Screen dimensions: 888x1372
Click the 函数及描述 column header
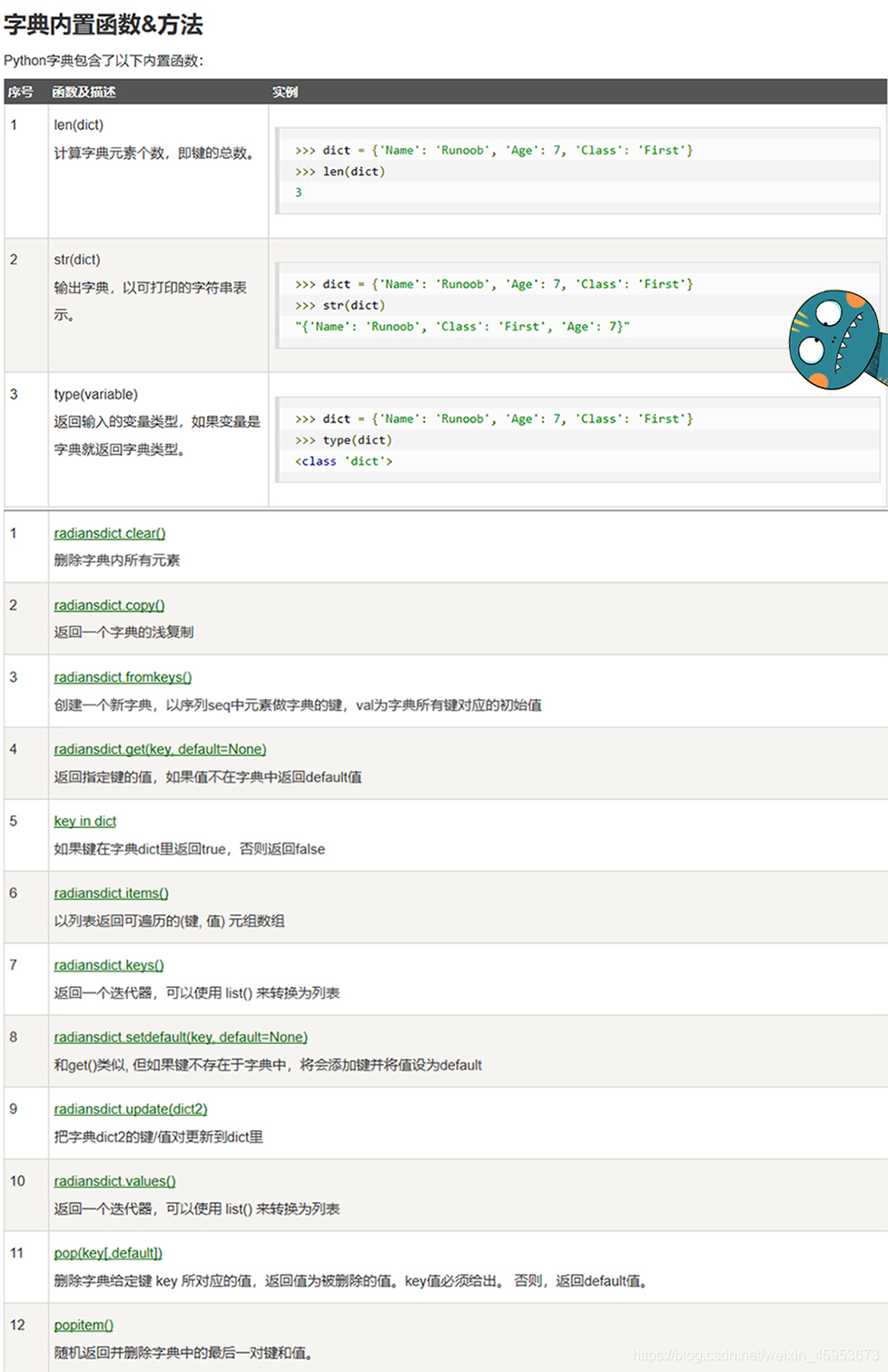84,92
